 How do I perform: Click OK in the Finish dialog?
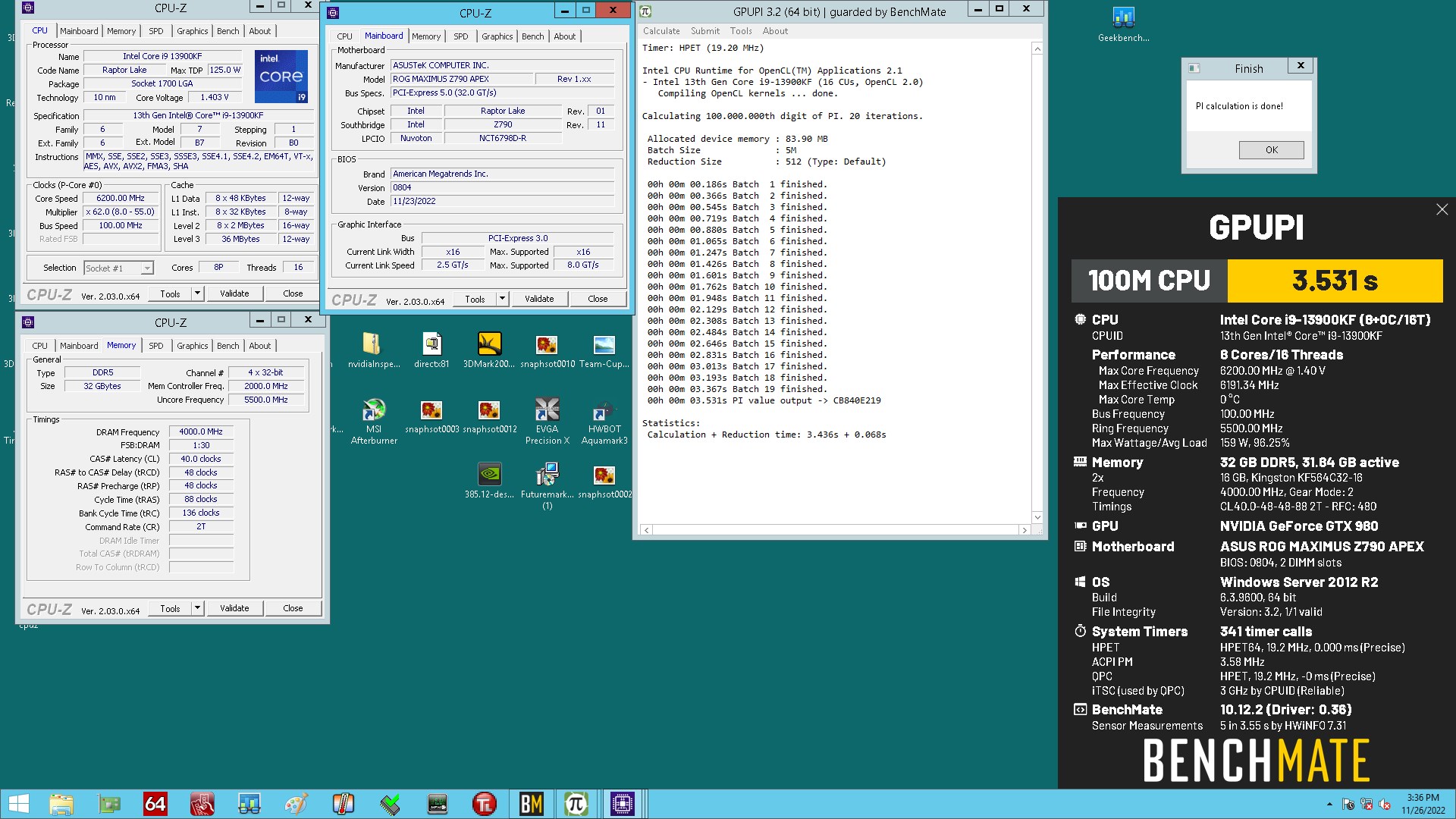pyautogui.click(x=1271, y=150)
